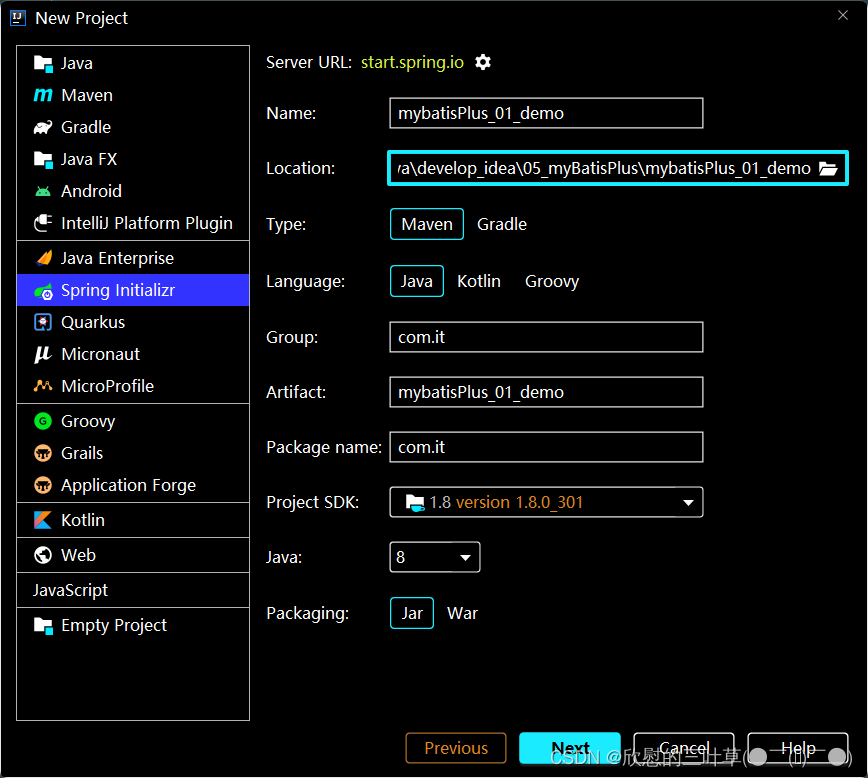The image size is (868, 778).
Task: Click the Micronaut mu icon
Action: (43, 354)
